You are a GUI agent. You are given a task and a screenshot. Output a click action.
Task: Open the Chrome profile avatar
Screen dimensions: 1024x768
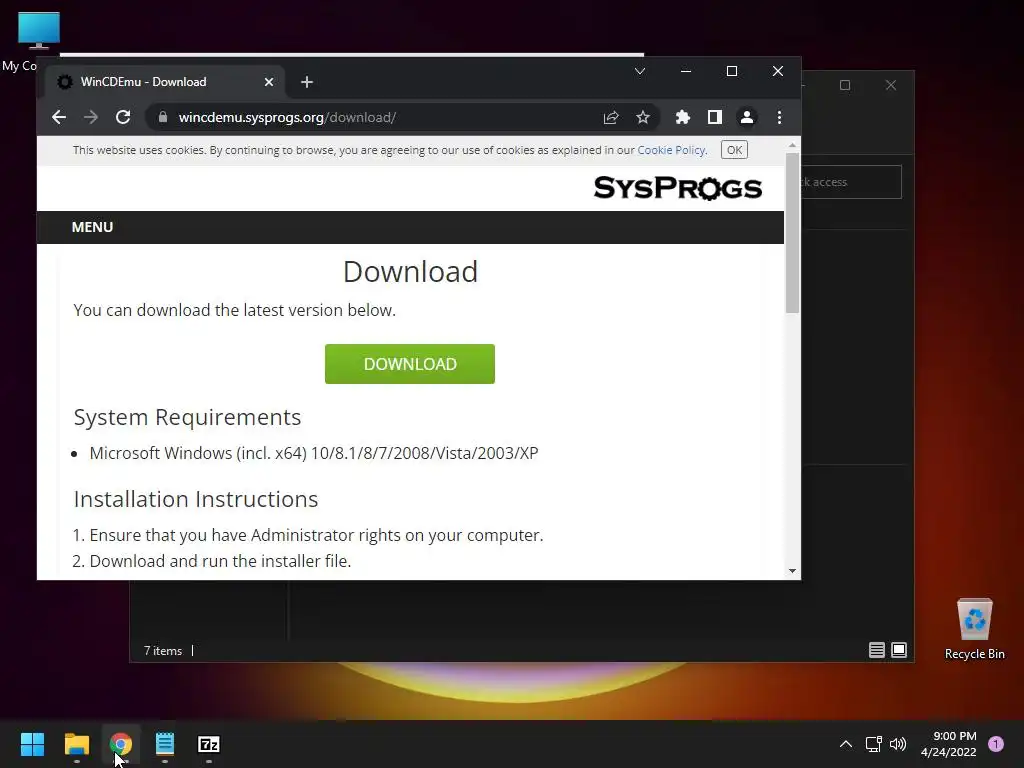pos(746,118)
